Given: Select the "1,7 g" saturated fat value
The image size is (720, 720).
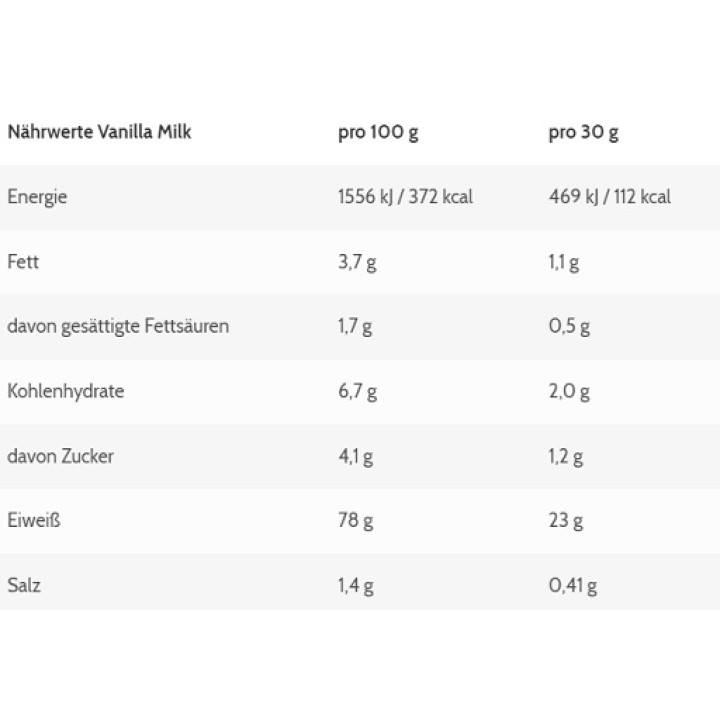Looking at the screenshot, I should (355, 326).
